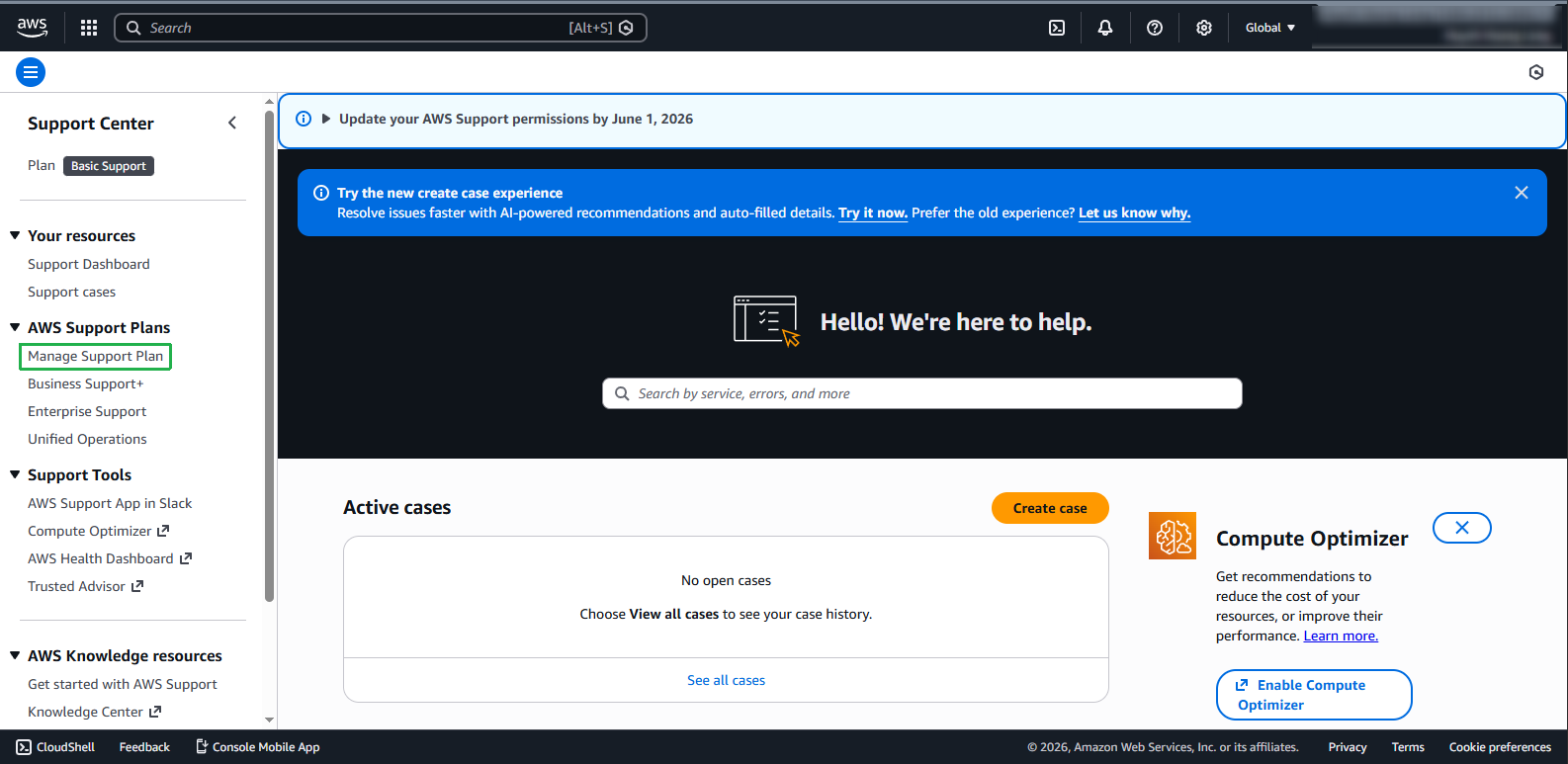This screenshot has height=764, width=1568.
Task: Click the Basic Support plan badge
Action: [x=109, y=166]
